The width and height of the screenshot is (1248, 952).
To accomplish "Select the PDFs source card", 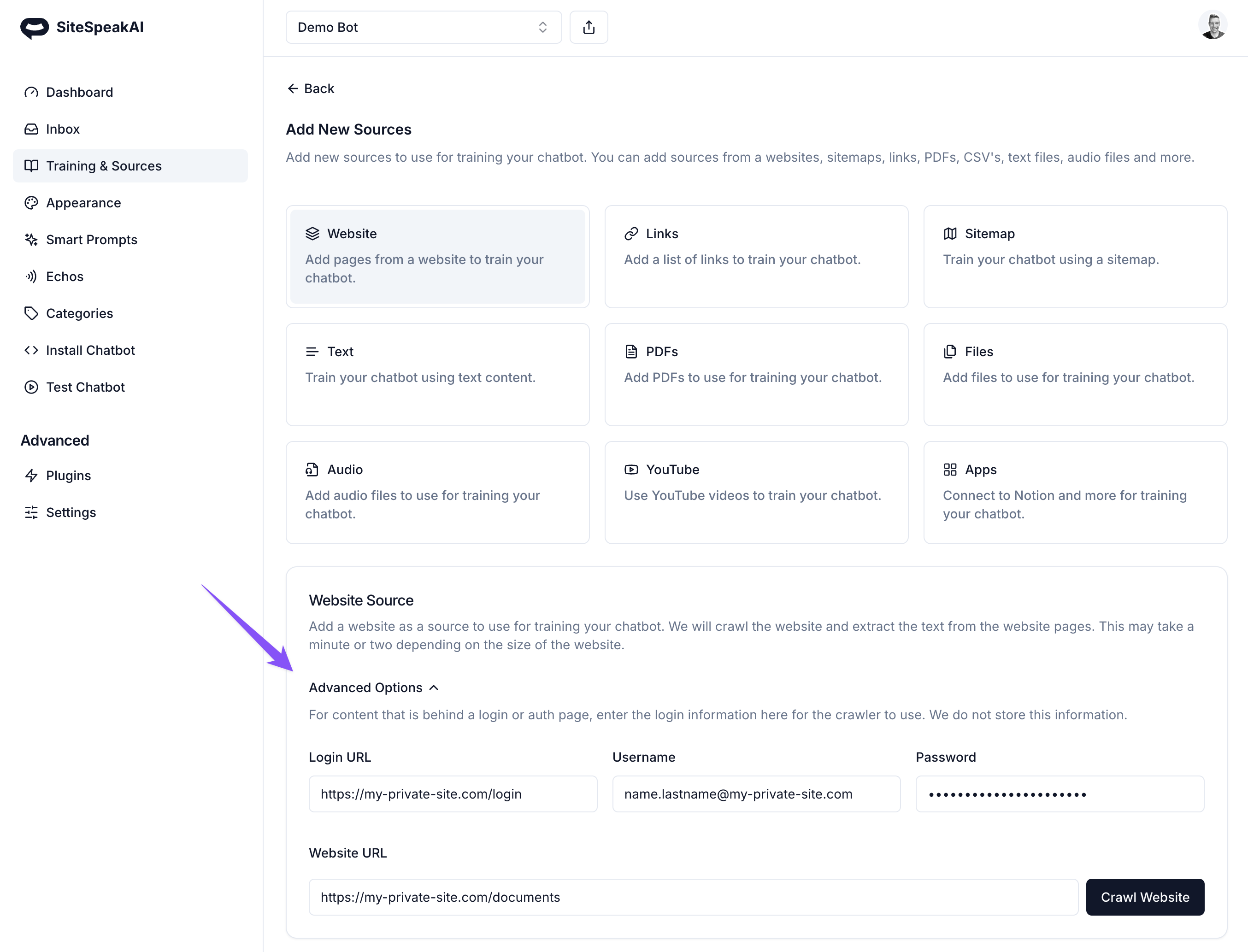I will pyautogui.click(x=756, y=375).
